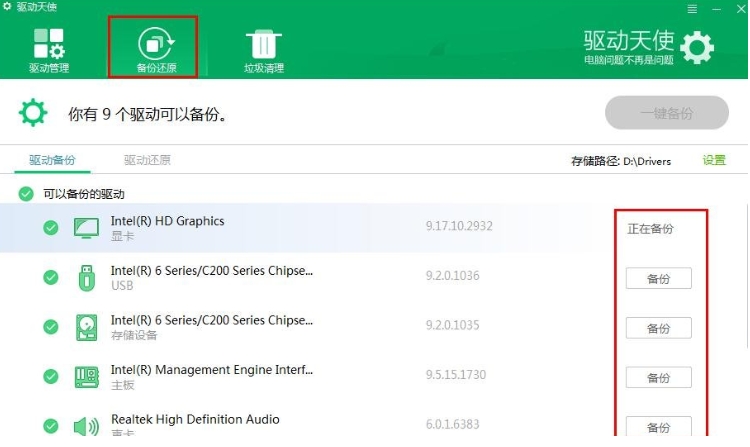Click the 正在备份 status of Intel HD Graphics
750x447 pixels.
650,229
